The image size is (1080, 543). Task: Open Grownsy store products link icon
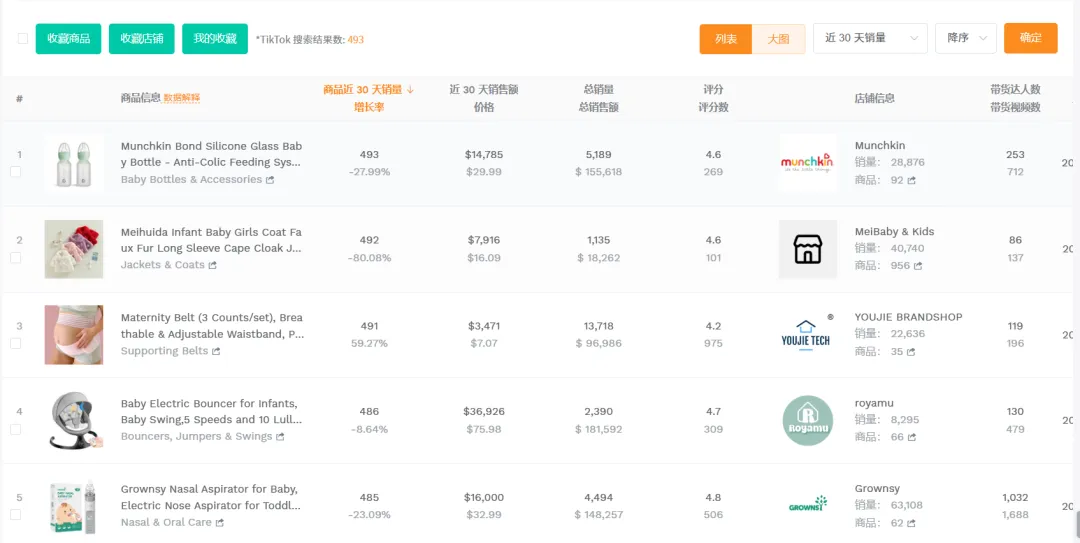pyautogui.click(x=911, y=523)
